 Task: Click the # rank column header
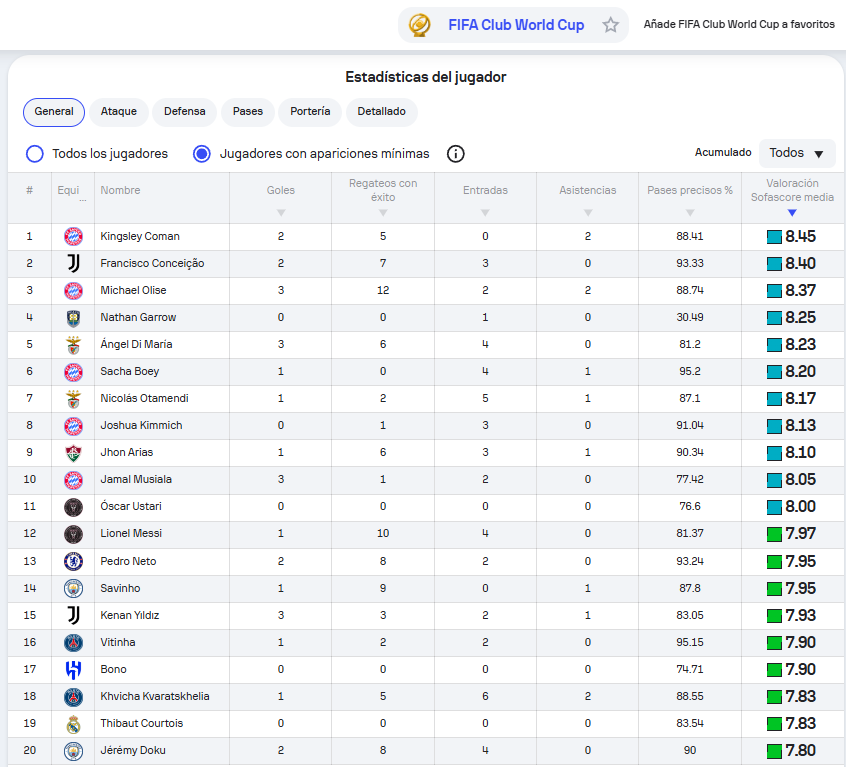point(30,190)
